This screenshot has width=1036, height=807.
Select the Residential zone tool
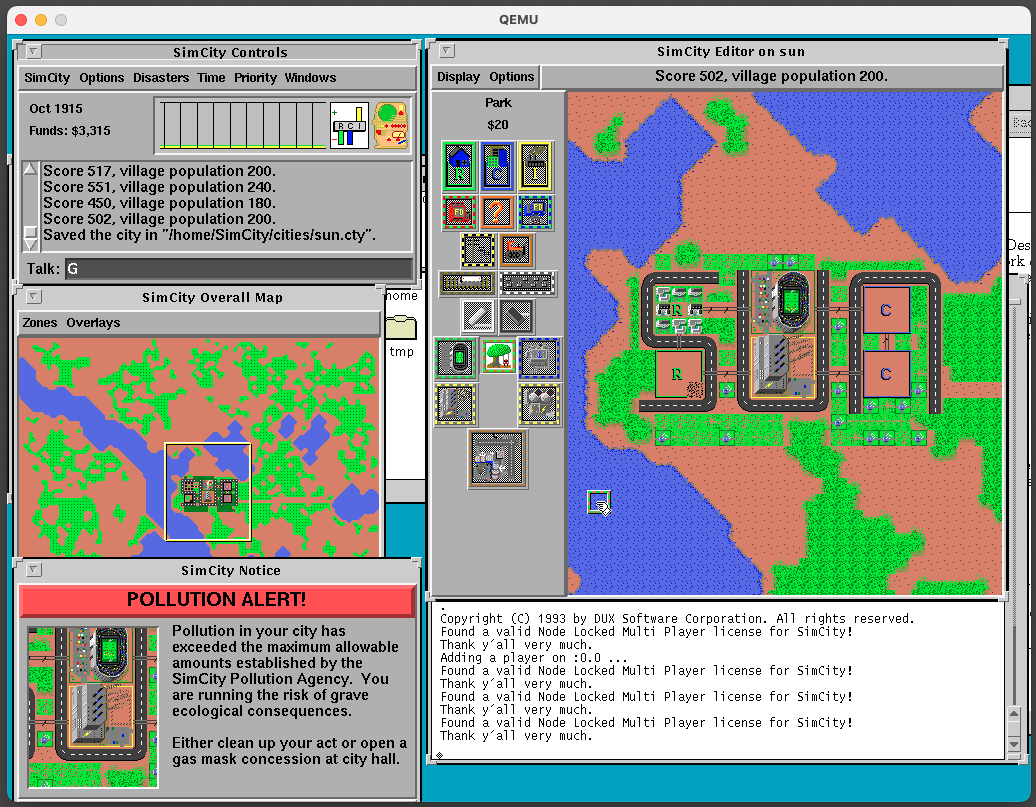click(x=458, y=166)
